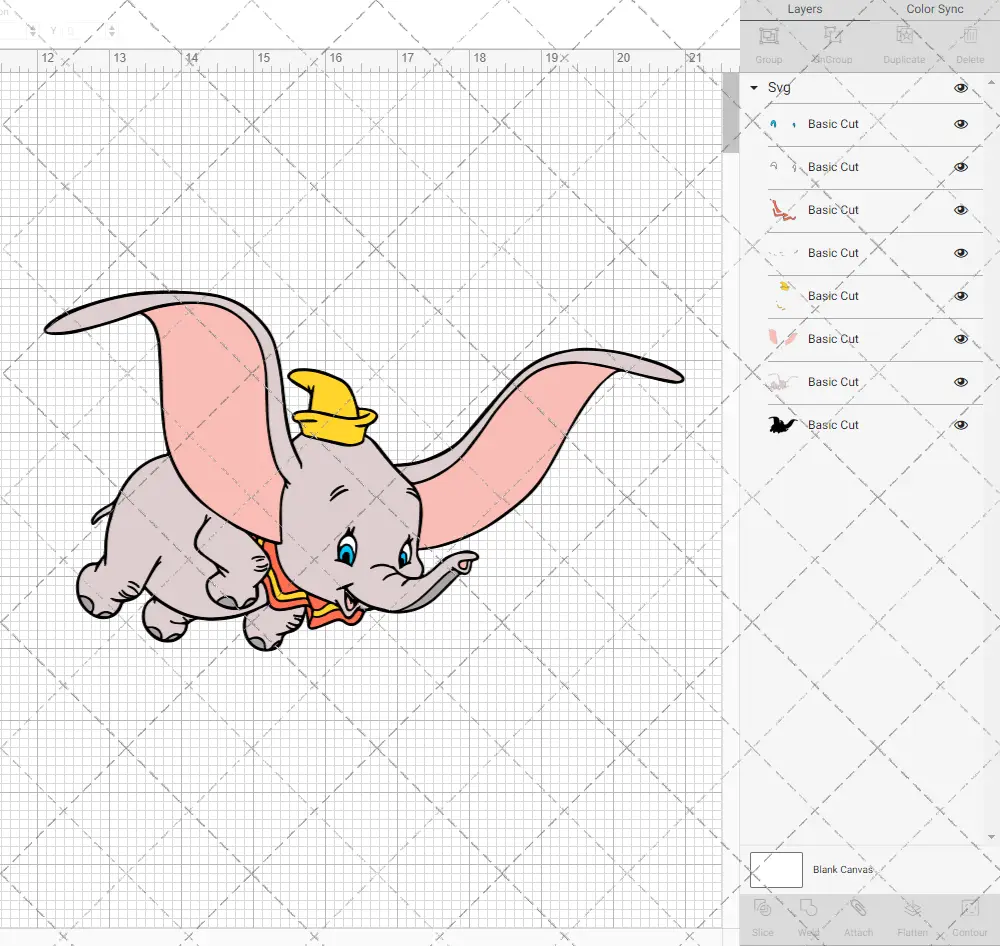Click the Layers panel scroll down arrow

[x=991, y=838]
